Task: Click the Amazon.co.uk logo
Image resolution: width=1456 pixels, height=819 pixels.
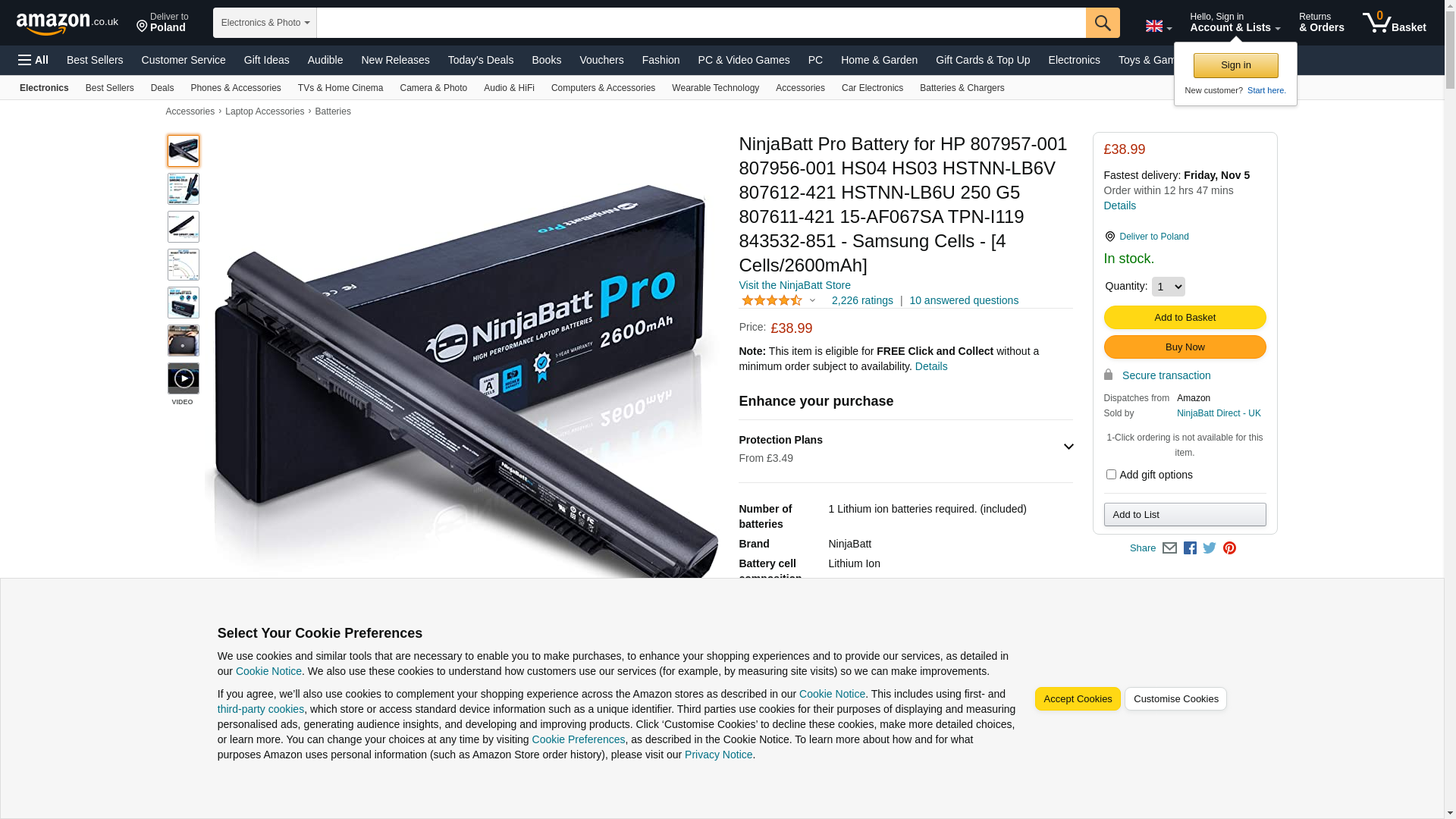Action: tap(67, 24)
